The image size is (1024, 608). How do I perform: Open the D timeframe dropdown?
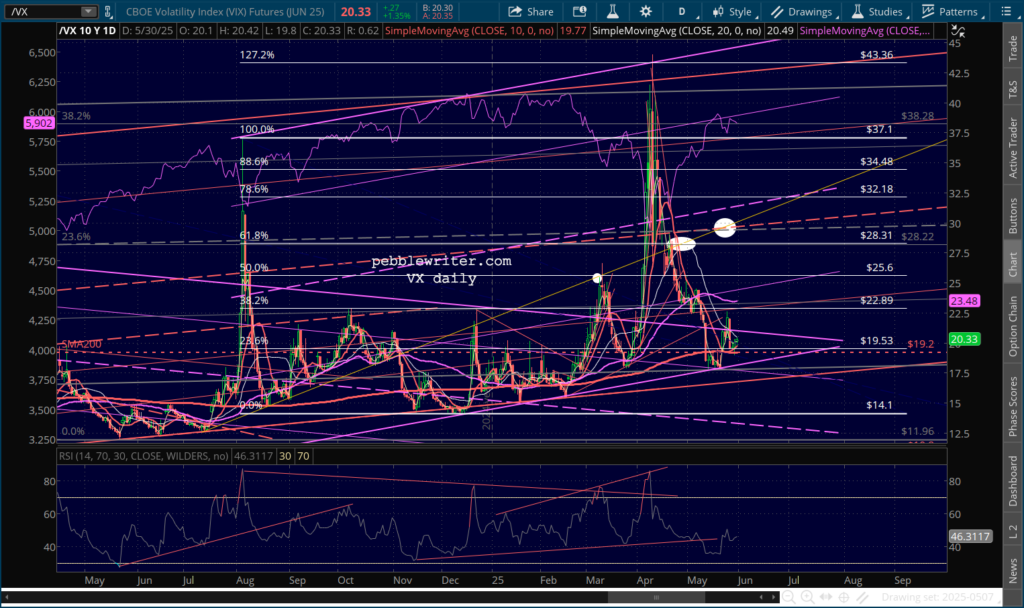click(684, 11)
